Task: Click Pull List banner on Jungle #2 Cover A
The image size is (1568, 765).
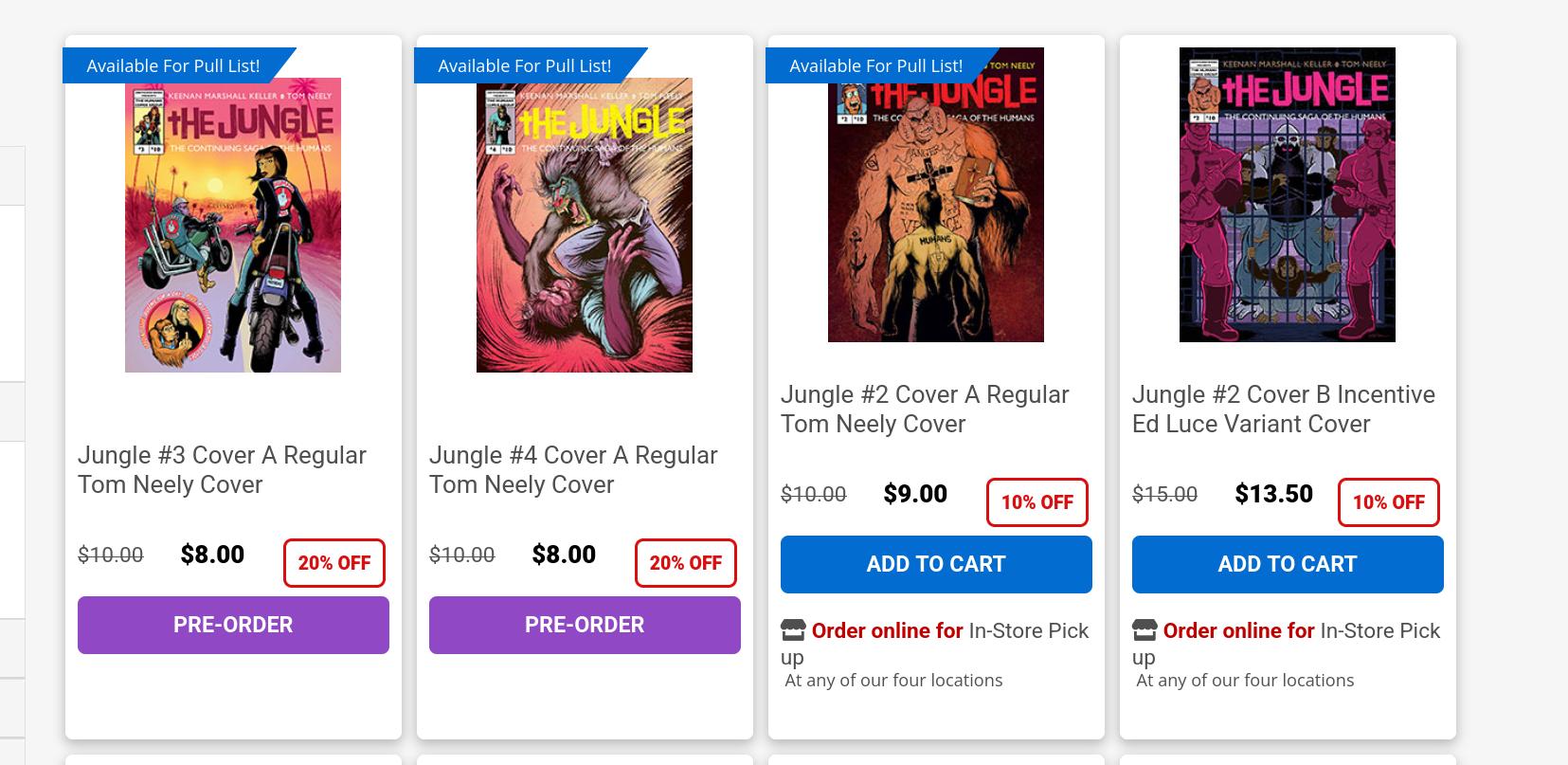Action: (x=876, y=65)
